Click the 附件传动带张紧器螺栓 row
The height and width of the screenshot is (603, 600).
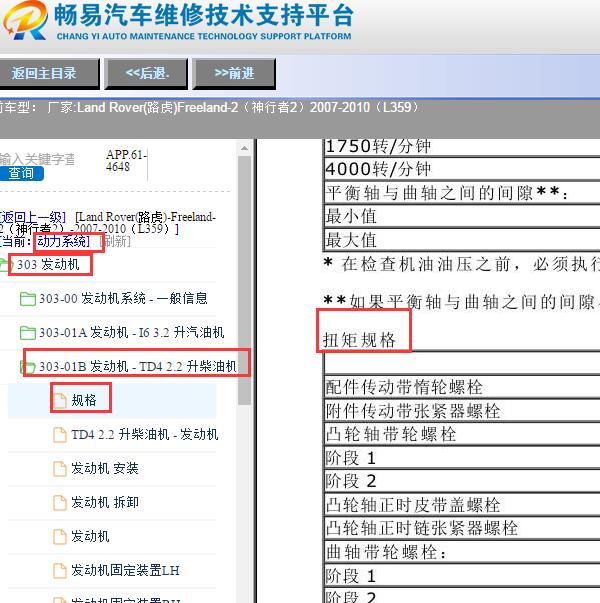click(x=462, y=411)
